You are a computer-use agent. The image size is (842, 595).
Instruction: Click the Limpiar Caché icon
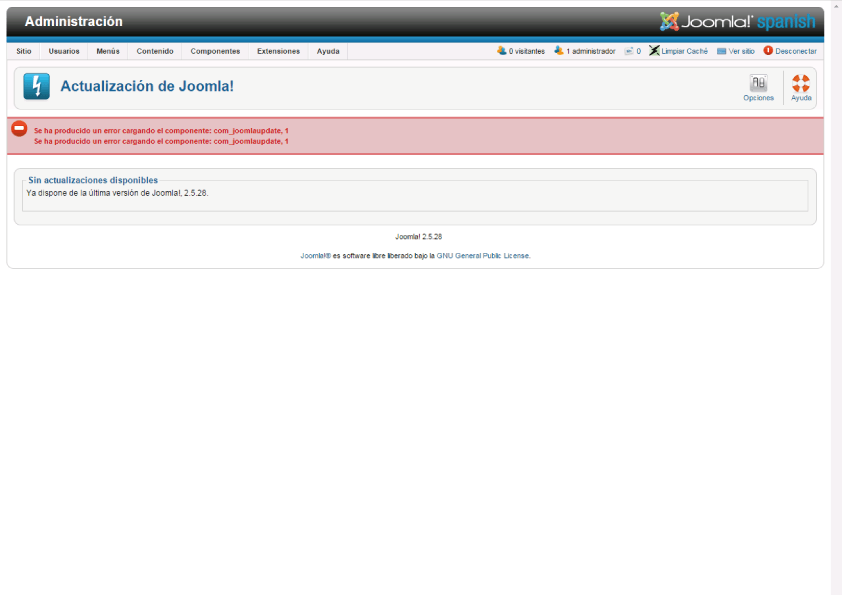(x=654, y=50)
